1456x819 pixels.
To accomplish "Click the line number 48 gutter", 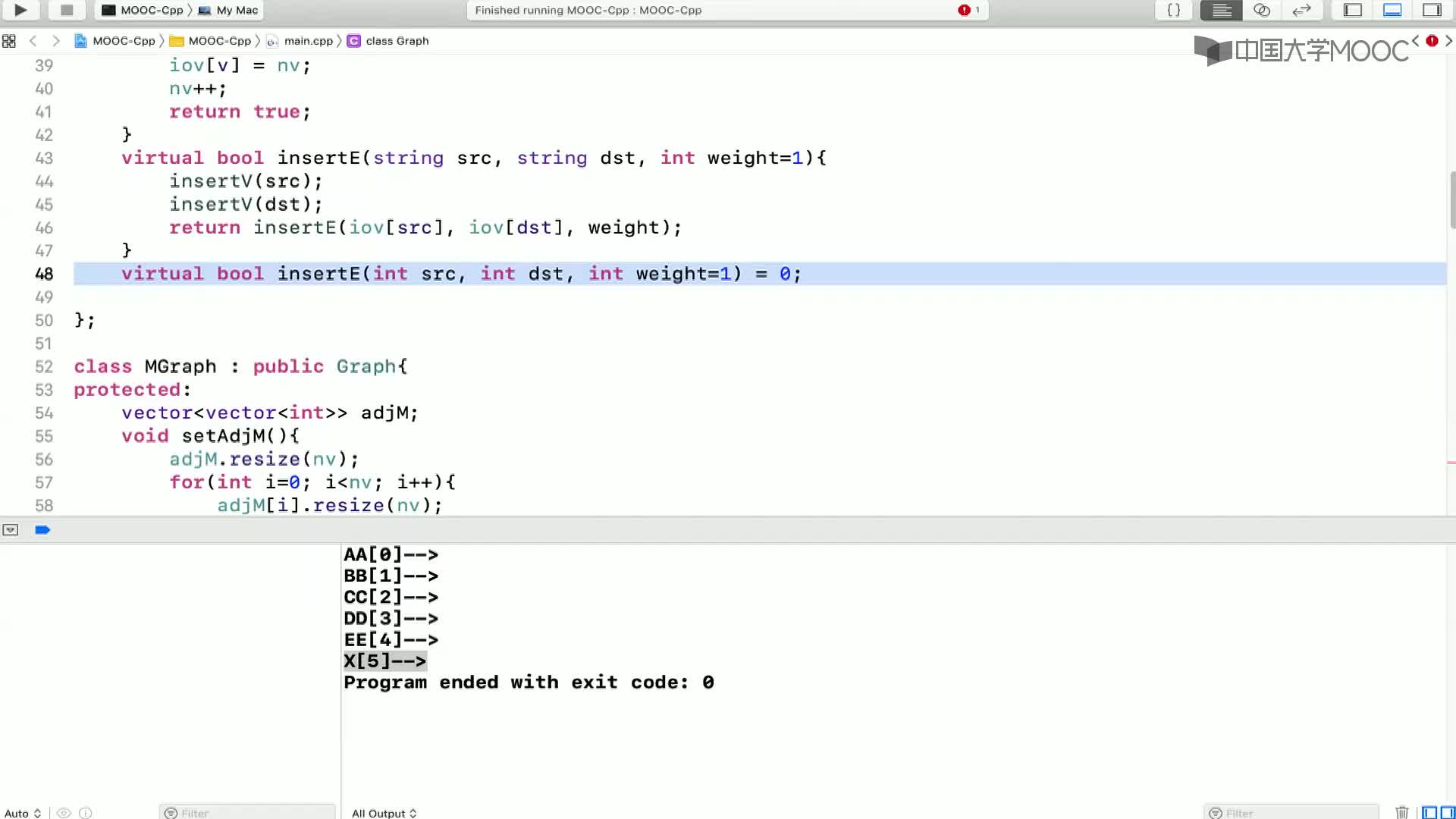I will [44, 274].
